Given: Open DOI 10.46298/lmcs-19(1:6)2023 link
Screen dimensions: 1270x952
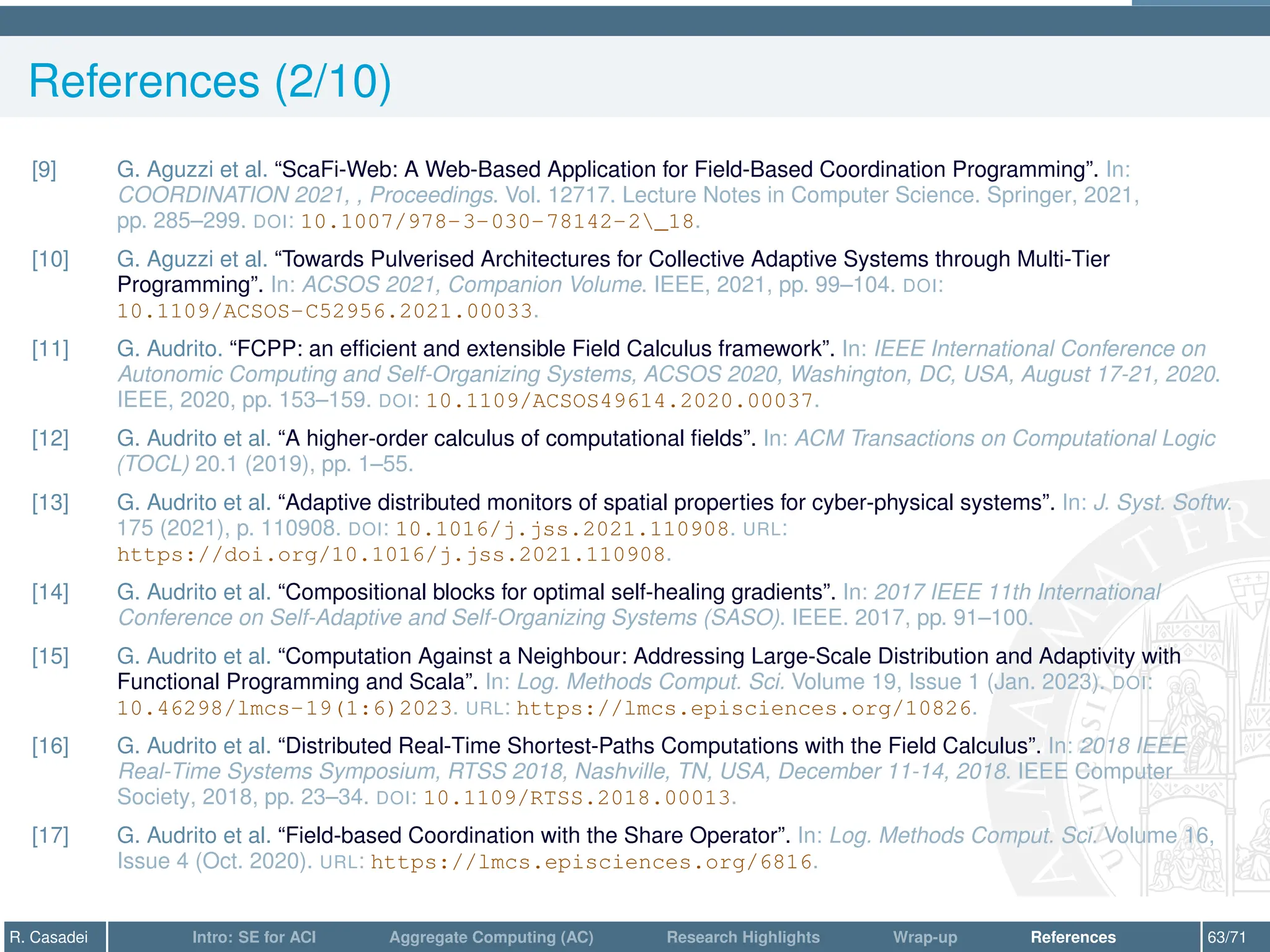Looking at the screenshot, I should (285, 708).
